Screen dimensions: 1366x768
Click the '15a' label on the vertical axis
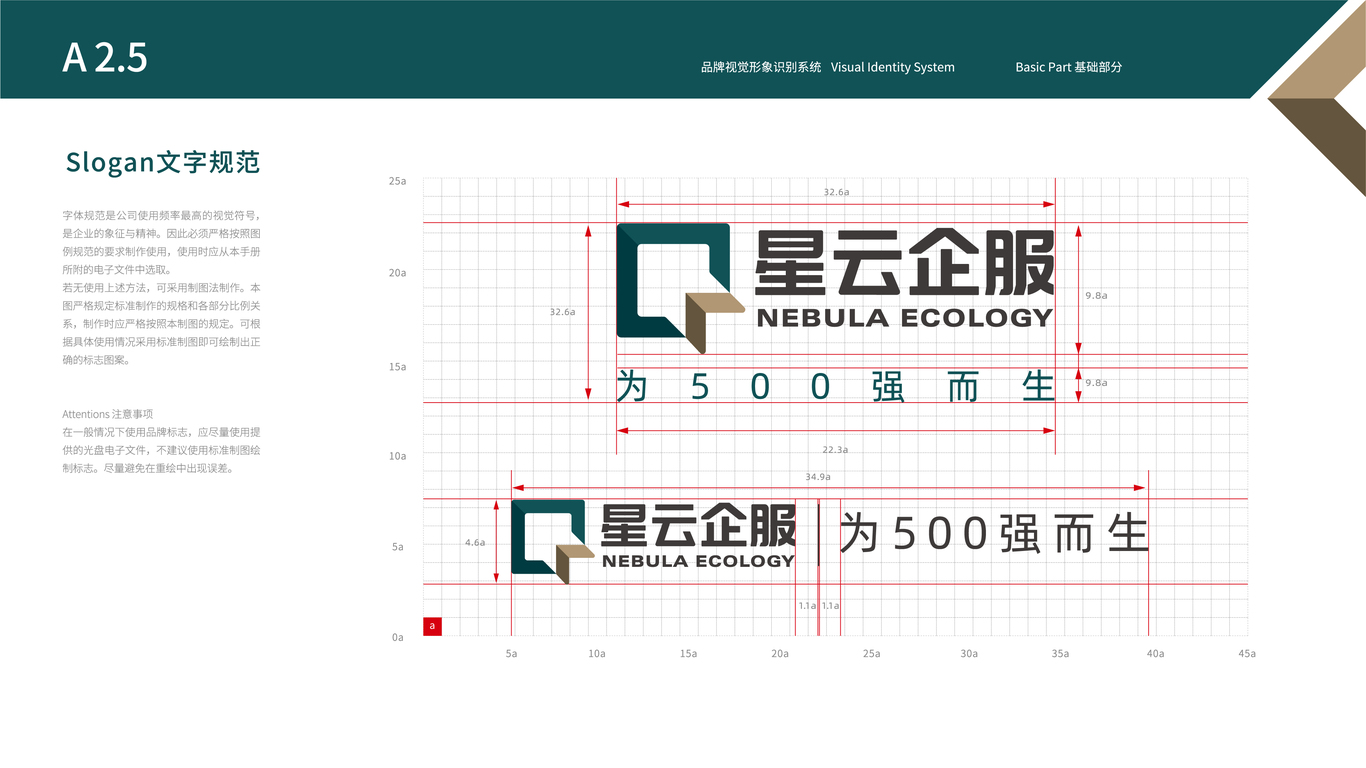[x=398, y=367]
